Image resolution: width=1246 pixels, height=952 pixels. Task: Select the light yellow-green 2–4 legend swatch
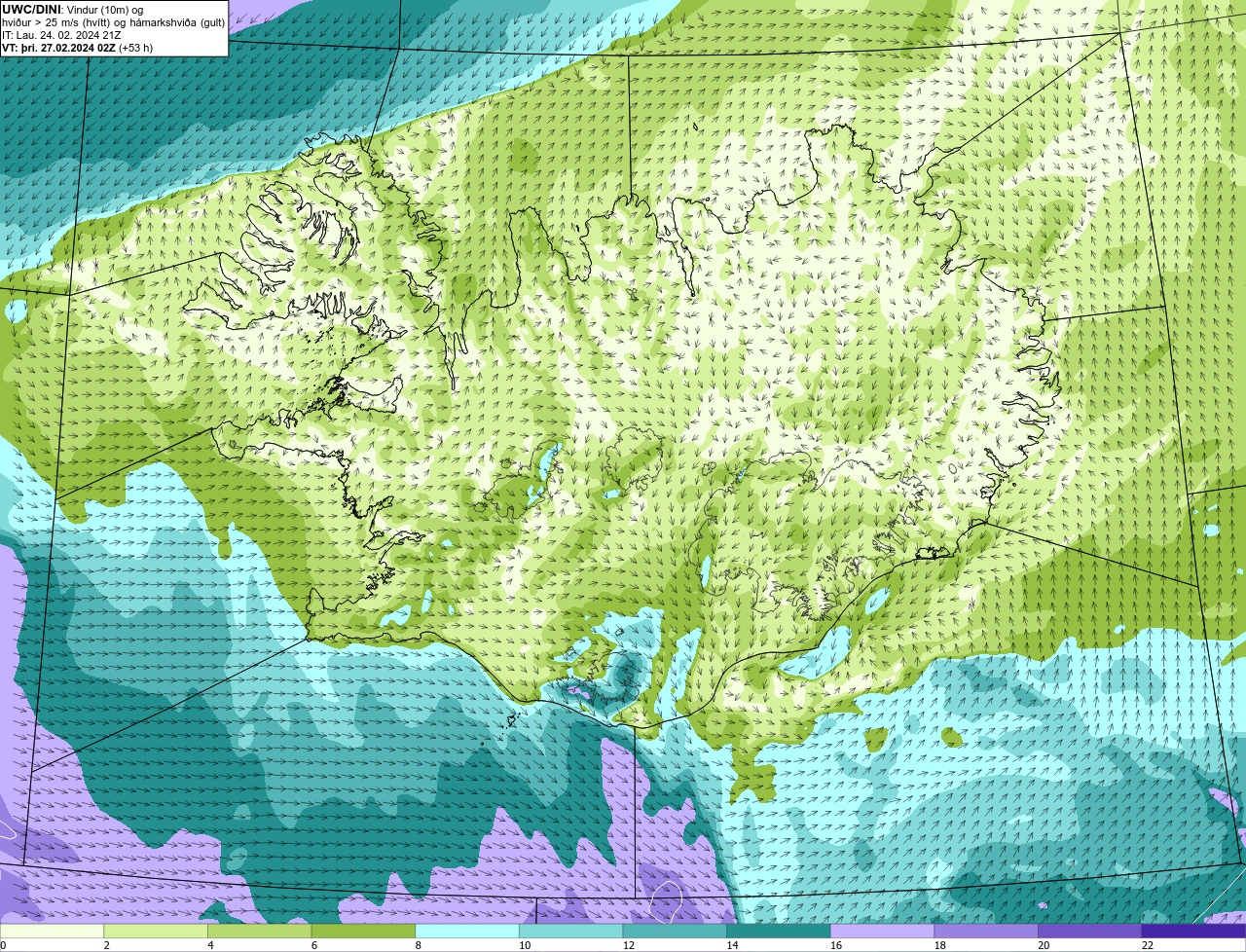coord(156,931)
